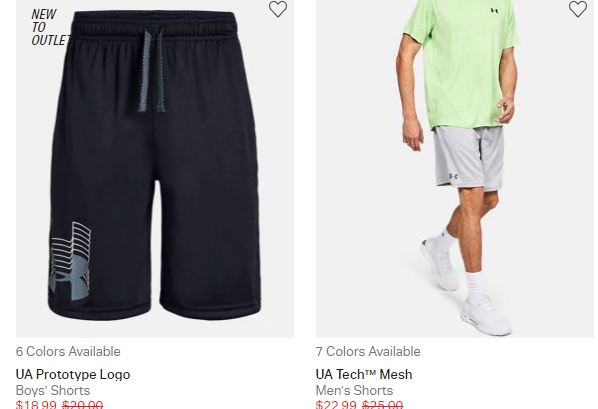The height and width of the screenshot is (409, 598).
Task: Open the UA Prototype Logo product title
Action: pos(73,374)
